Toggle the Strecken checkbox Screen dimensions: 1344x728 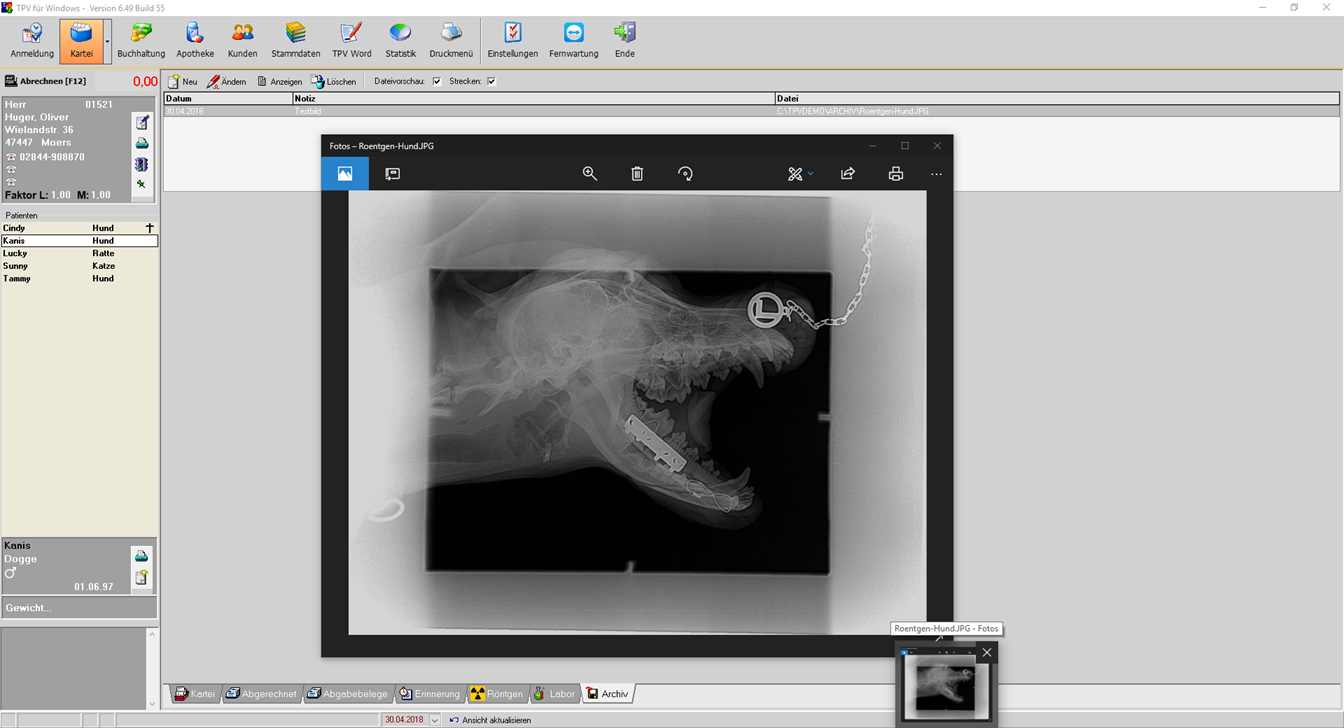(491, 82)
